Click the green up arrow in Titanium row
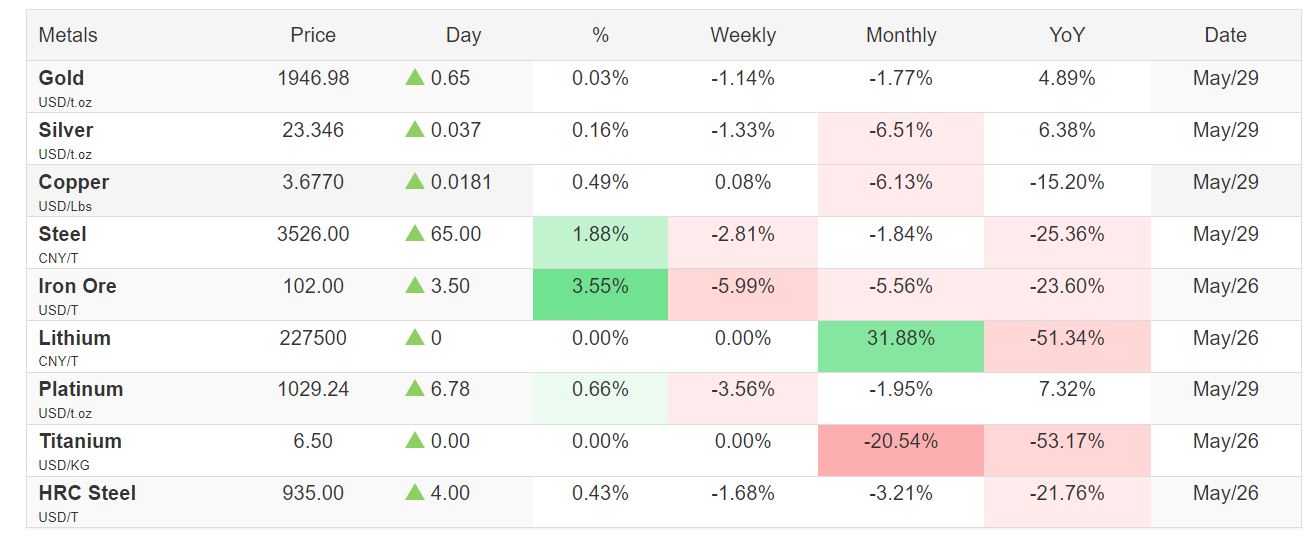Viewport: 1311px width, 537px height. (415, 441)
